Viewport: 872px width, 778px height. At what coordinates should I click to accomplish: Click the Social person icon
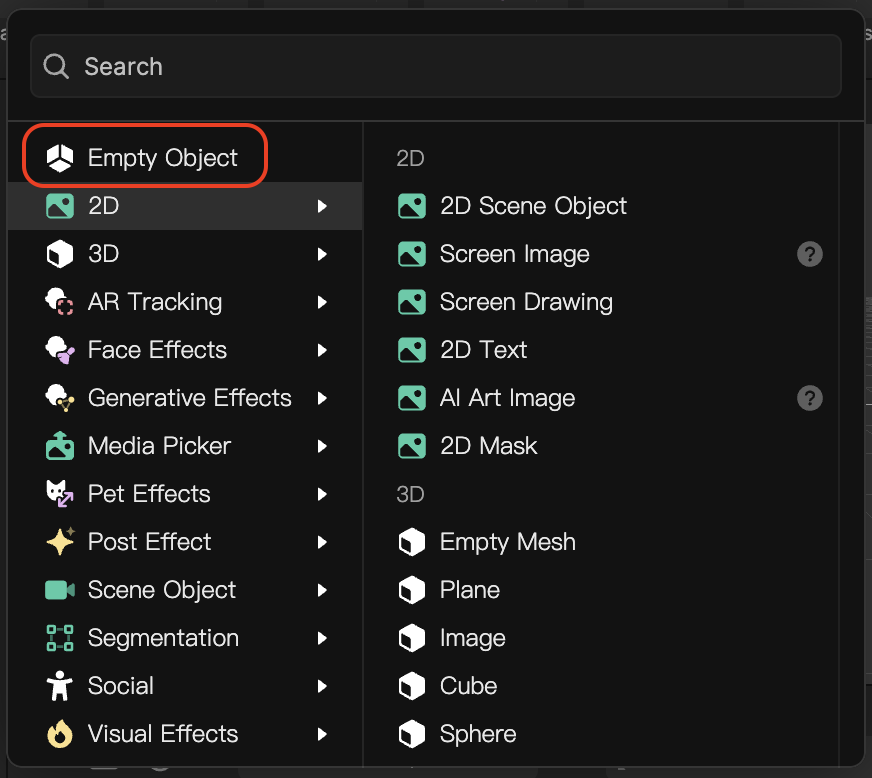[x=60, y=686]
